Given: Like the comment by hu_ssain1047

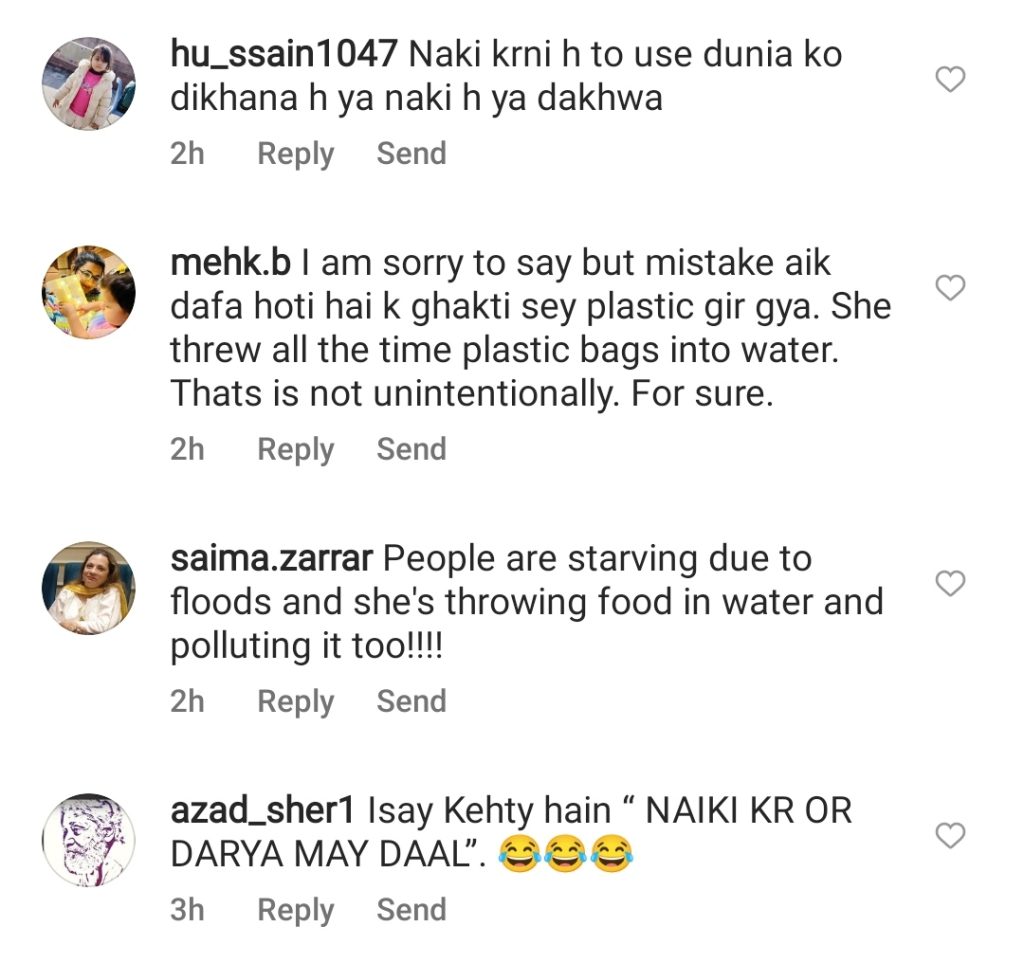Looking at the screenshot, I should pyautogui.click(x=949, y=79).
